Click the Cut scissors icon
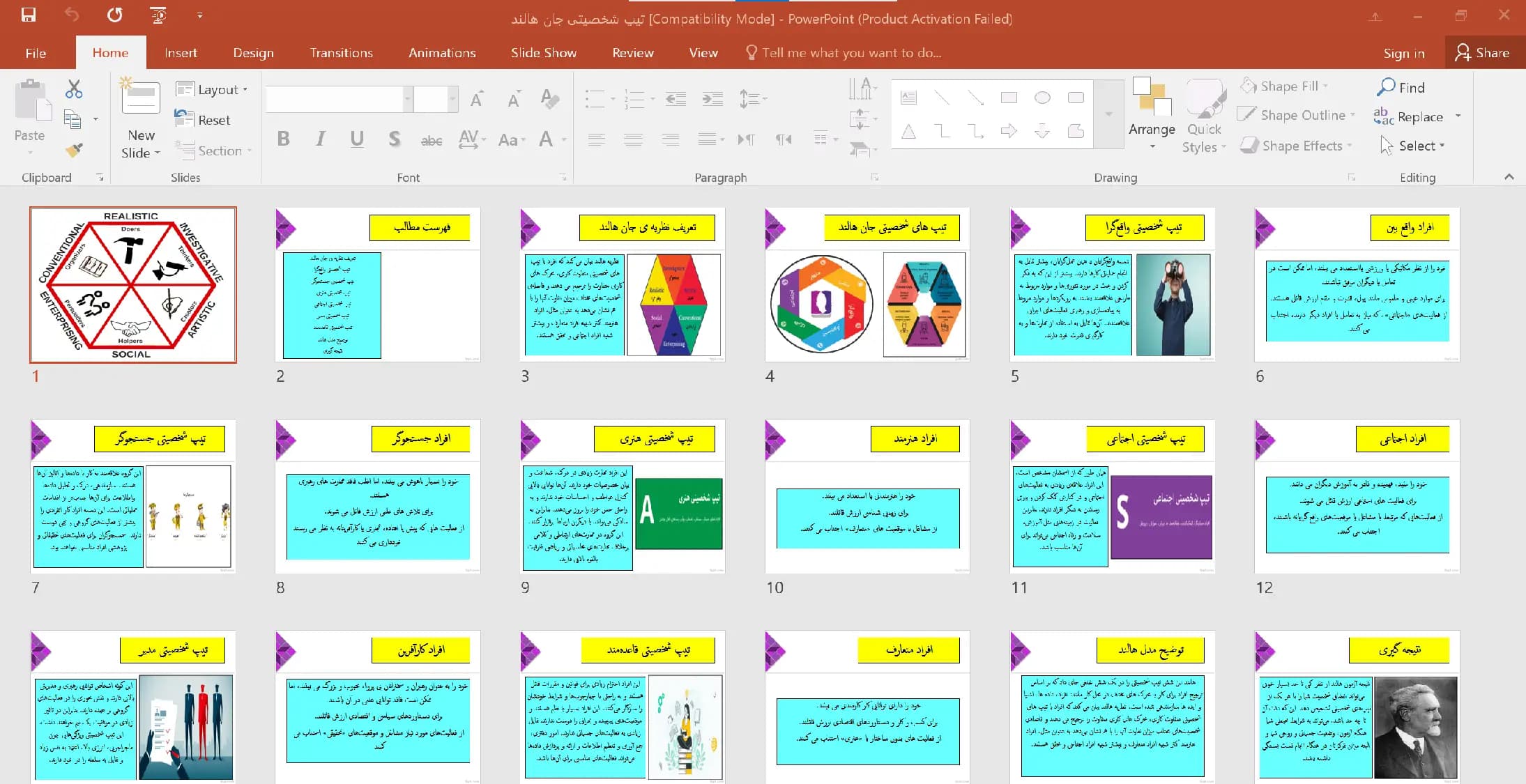1526x784 pixels. point(74,89)
